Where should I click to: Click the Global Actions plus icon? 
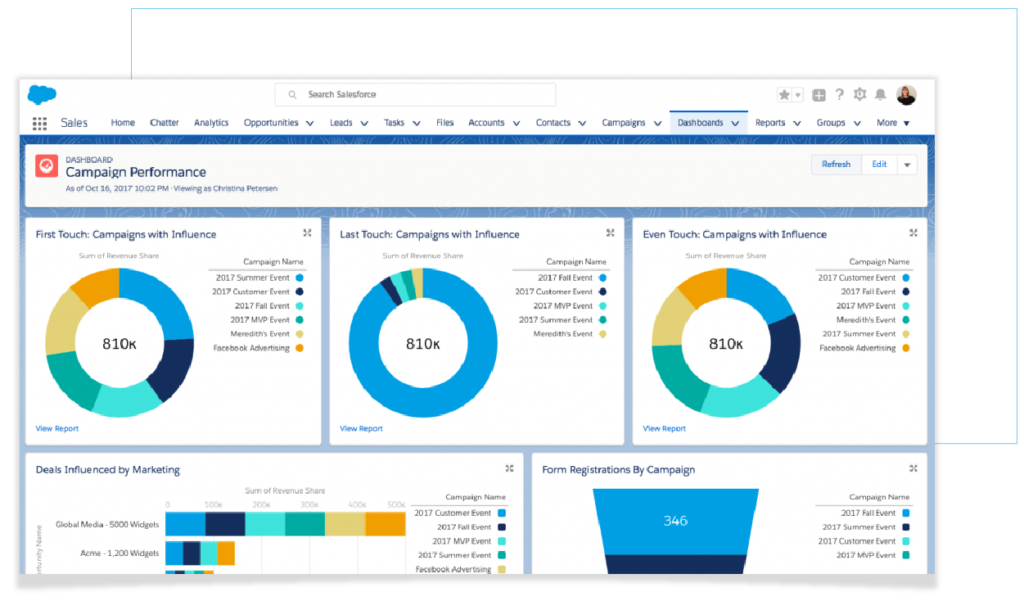click(x=819, y=95)
